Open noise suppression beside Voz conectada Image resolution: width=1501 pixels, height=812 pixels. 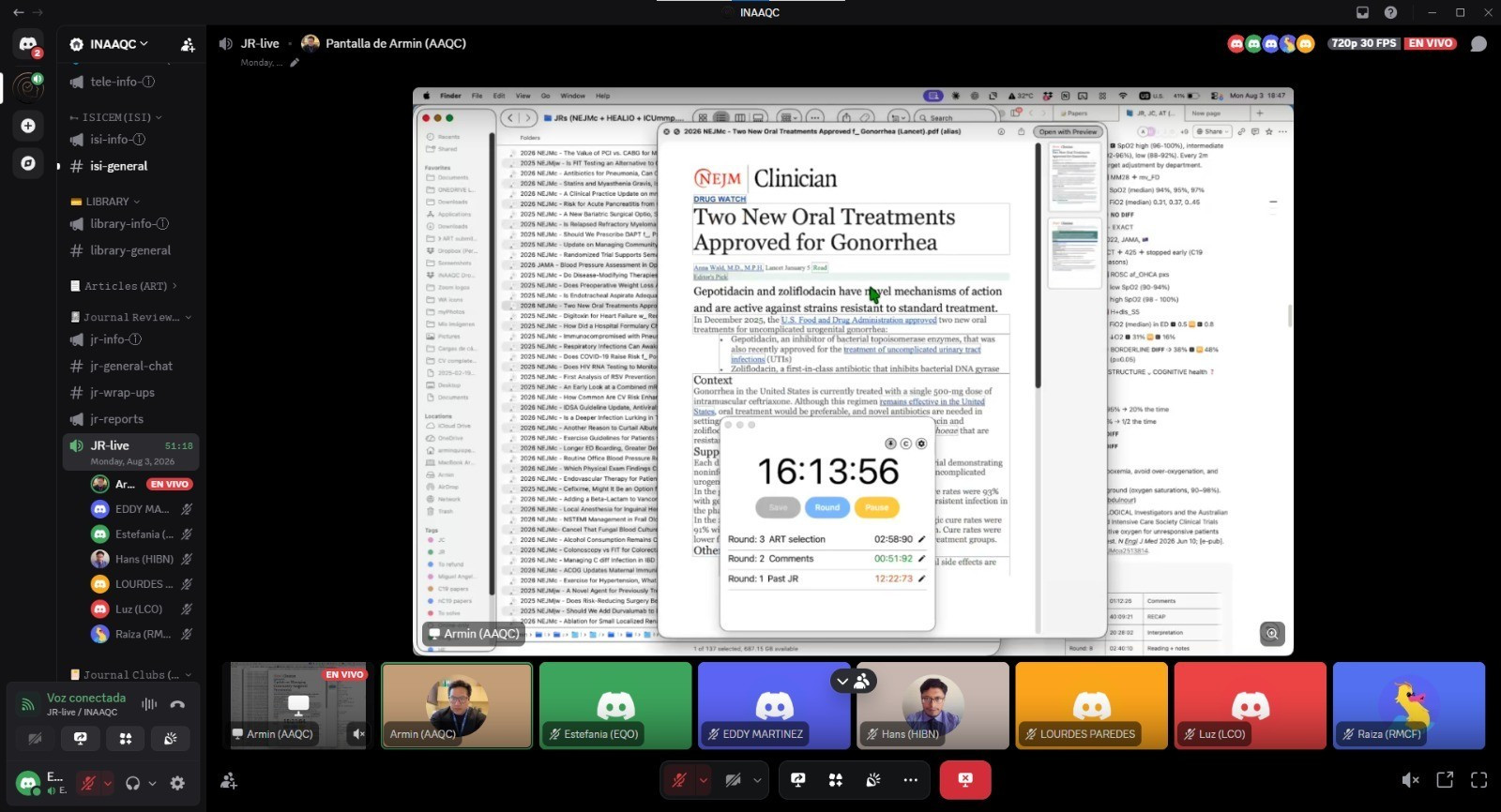click(149, 704)
